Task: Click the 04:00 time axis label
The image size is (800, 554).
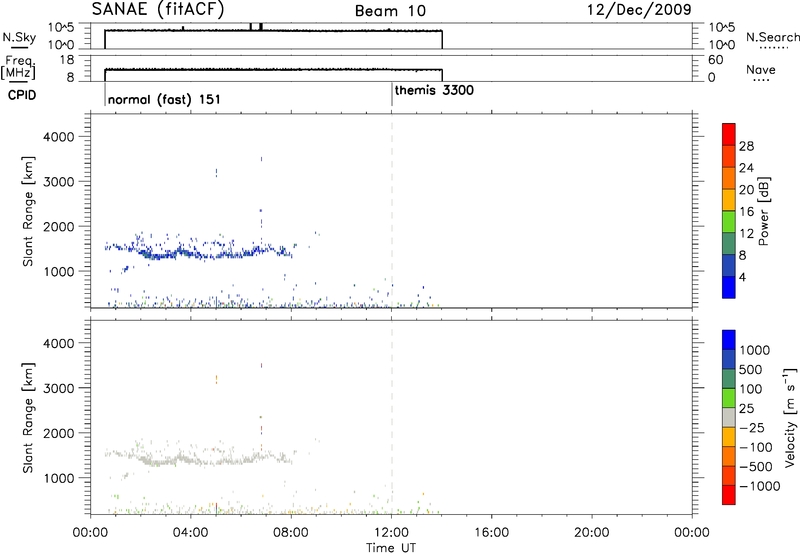Action: (x=190, y=533)
